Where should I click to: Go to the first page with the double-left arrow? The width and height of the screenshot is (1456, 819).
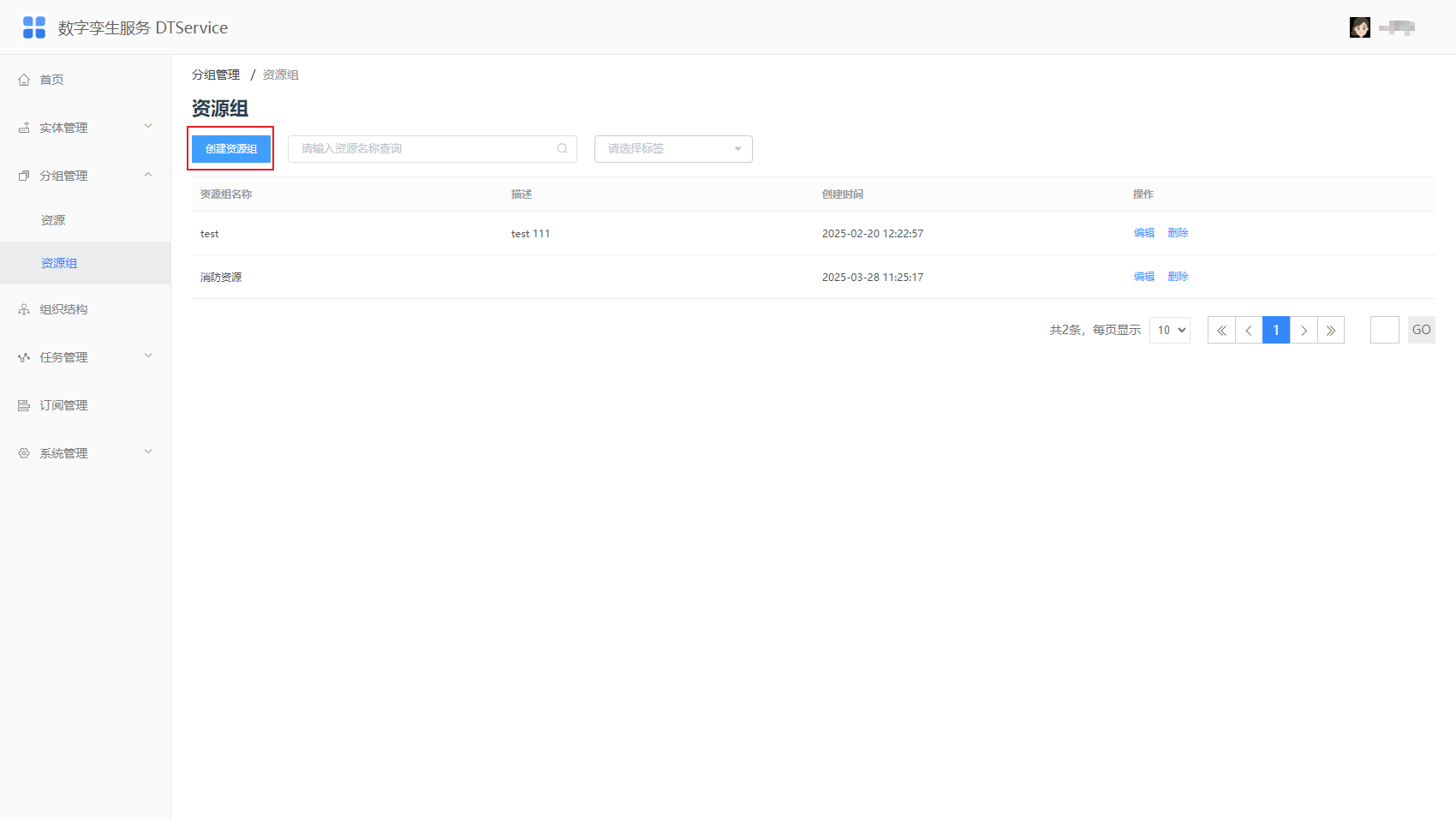click(1221, 330)
